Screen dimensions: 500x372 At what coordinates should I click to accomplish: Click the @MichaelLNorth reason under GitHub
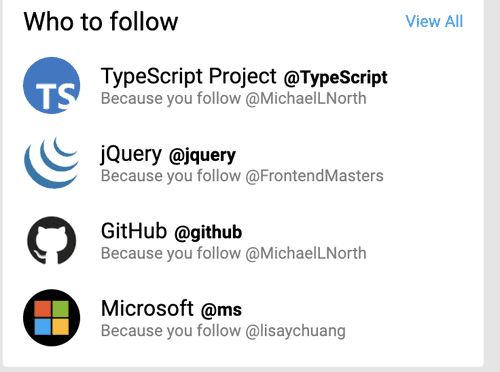pos(306,253)
